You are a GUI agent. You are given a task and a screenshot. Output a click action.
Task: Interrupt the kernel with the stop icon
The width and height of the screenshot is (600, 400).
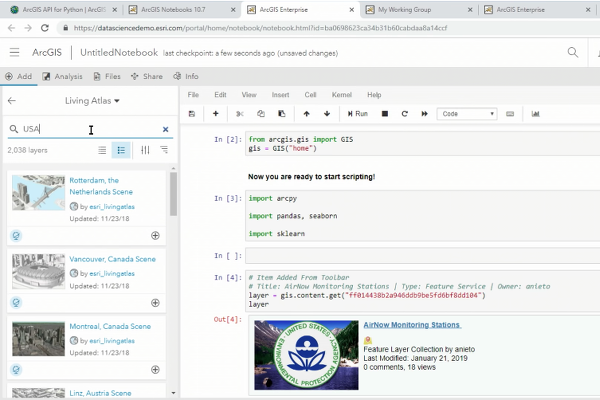tap(384, 114)
